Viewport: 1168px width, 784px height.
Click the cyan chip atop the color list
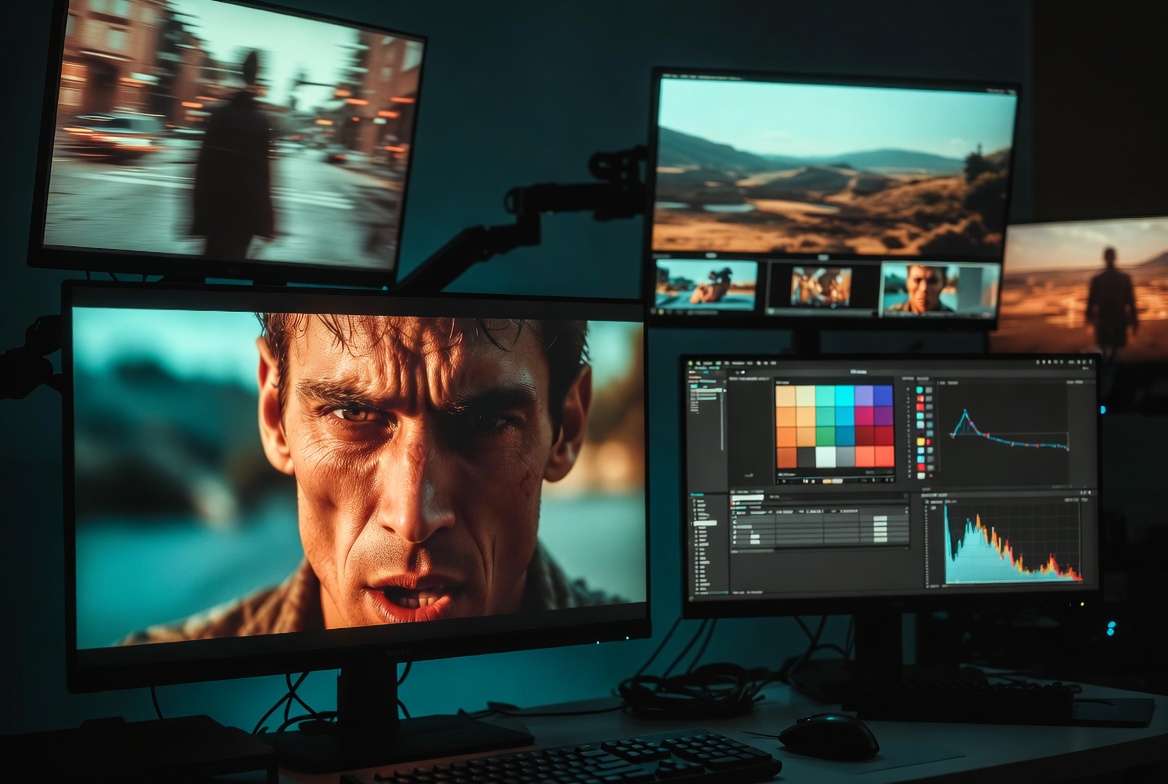(921, 390)
